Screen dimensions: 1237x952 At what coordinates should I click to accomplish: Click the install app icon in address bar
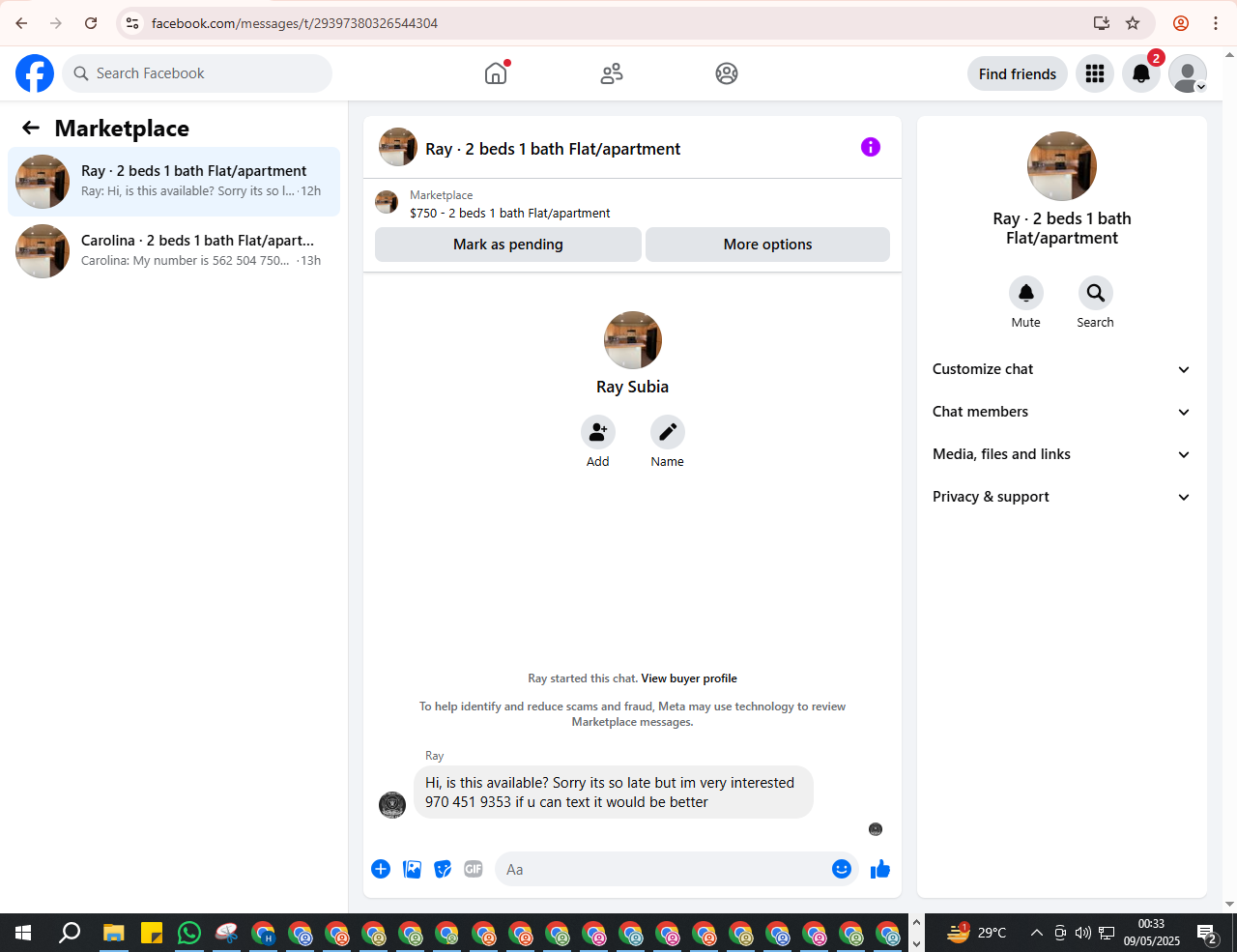point(1101,23)
